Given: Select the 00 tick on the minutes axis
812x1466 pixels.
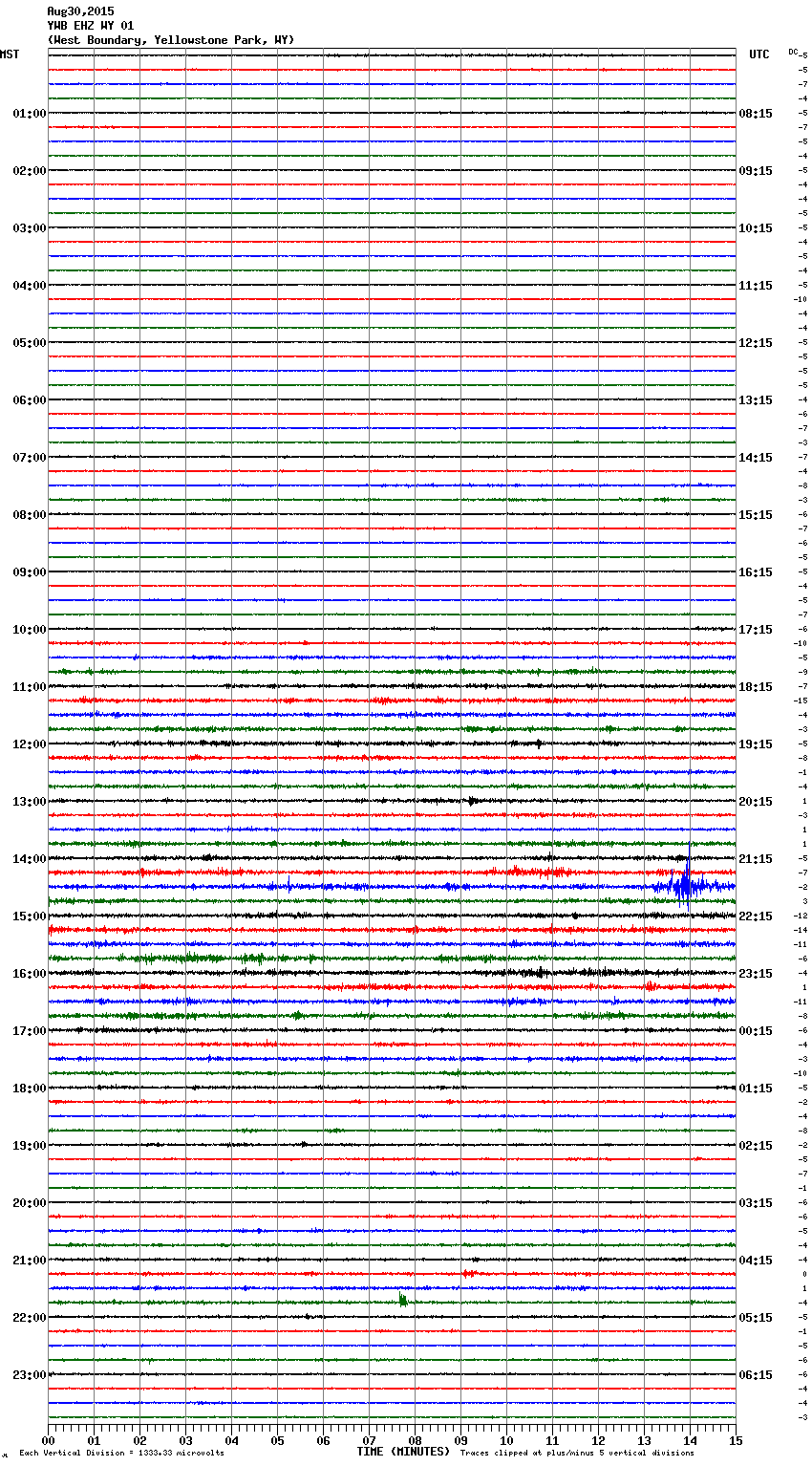Looking at the screenshot, I should click(49, 1440).
